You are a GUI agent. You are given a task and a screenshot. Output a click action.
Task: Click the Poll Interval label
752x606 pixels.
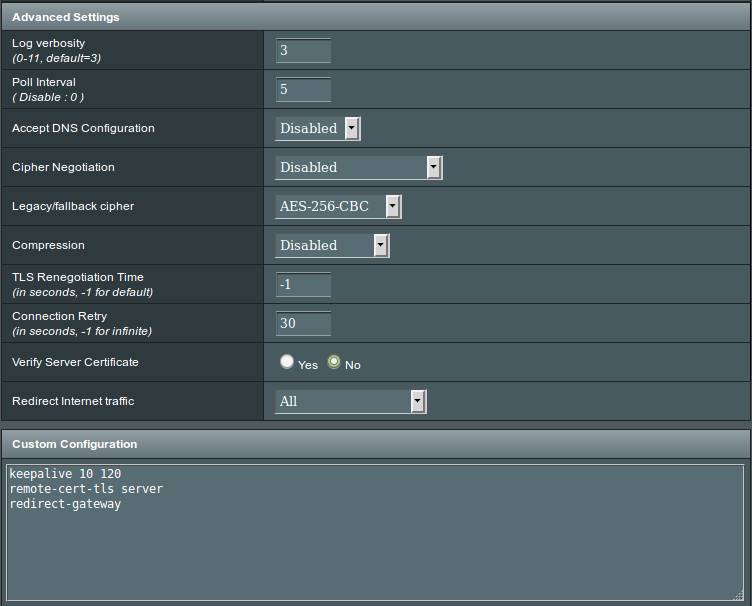click(44, 82)
